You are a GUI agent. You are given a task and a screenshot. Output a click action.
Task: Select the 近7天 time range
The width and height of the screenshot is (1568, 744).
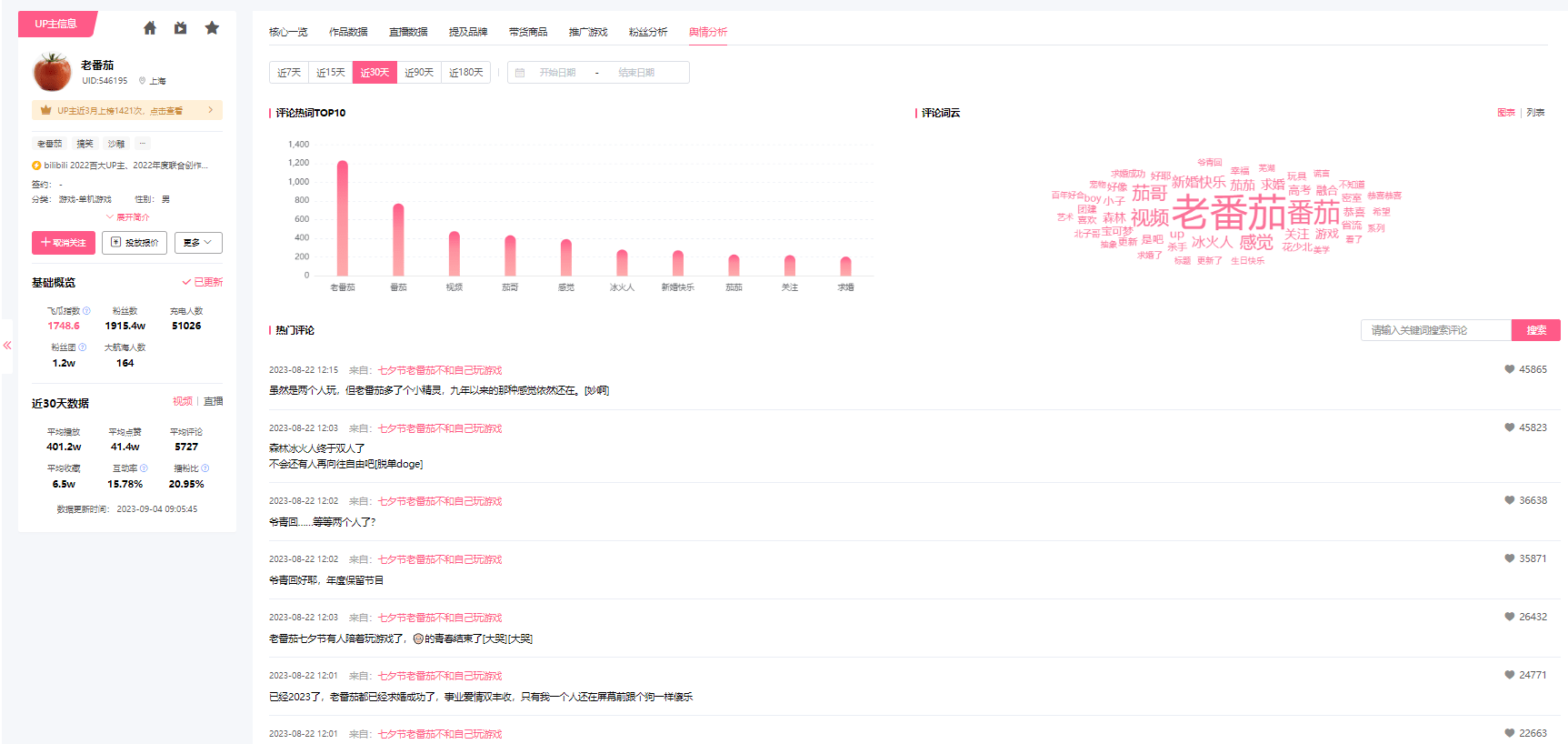(x=289, y=73)
